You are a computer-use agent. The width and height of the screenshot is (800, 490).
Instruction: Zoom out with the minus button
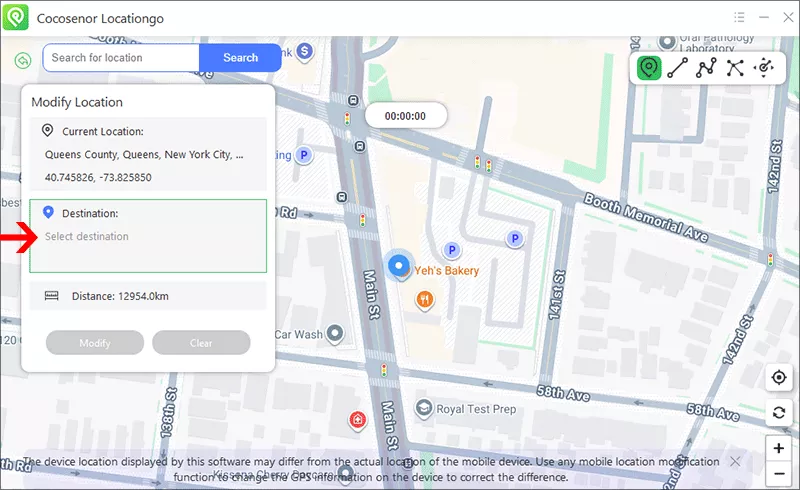(x=779, y=474)
